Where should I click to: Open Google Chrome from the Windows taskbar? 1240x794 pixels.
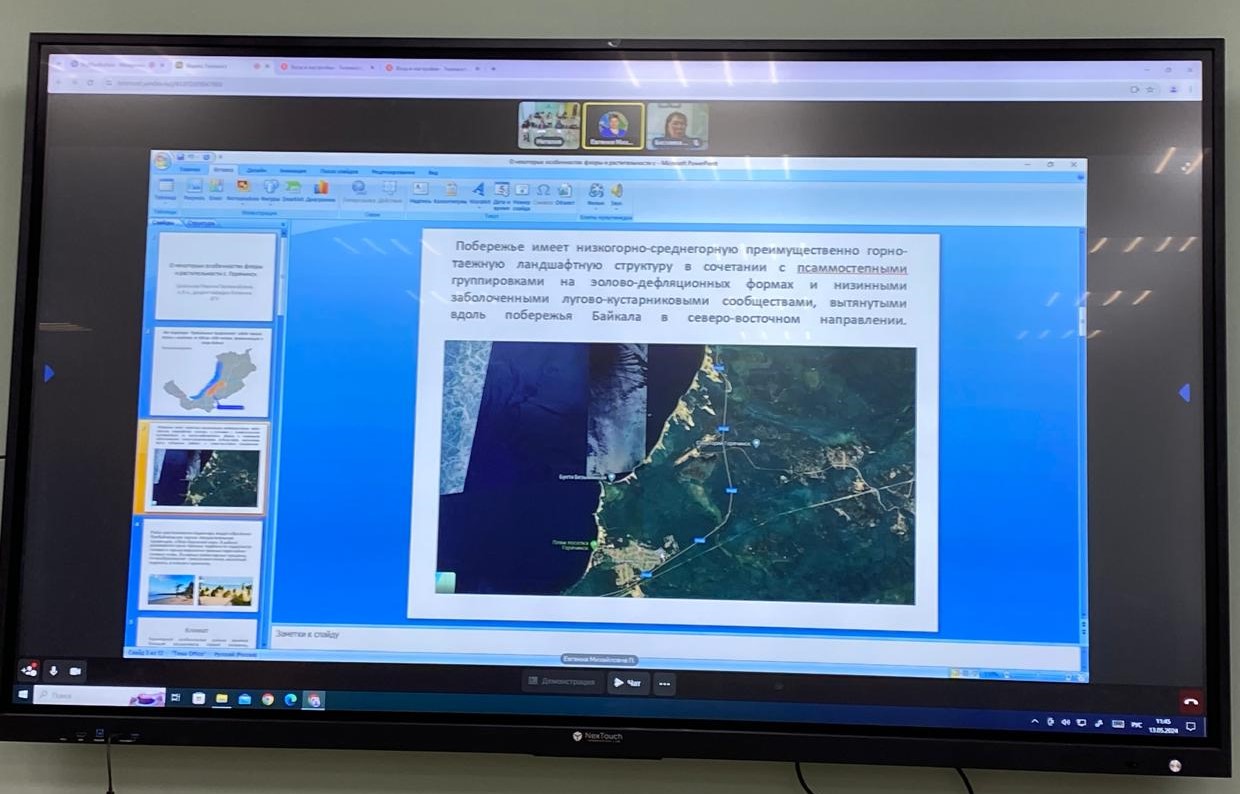(x=267, y=699)
